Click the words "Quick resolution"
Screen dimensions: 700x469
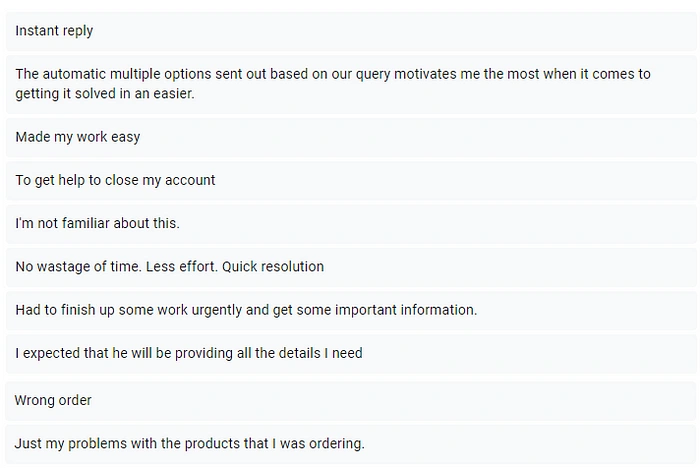tap(273, 267)
